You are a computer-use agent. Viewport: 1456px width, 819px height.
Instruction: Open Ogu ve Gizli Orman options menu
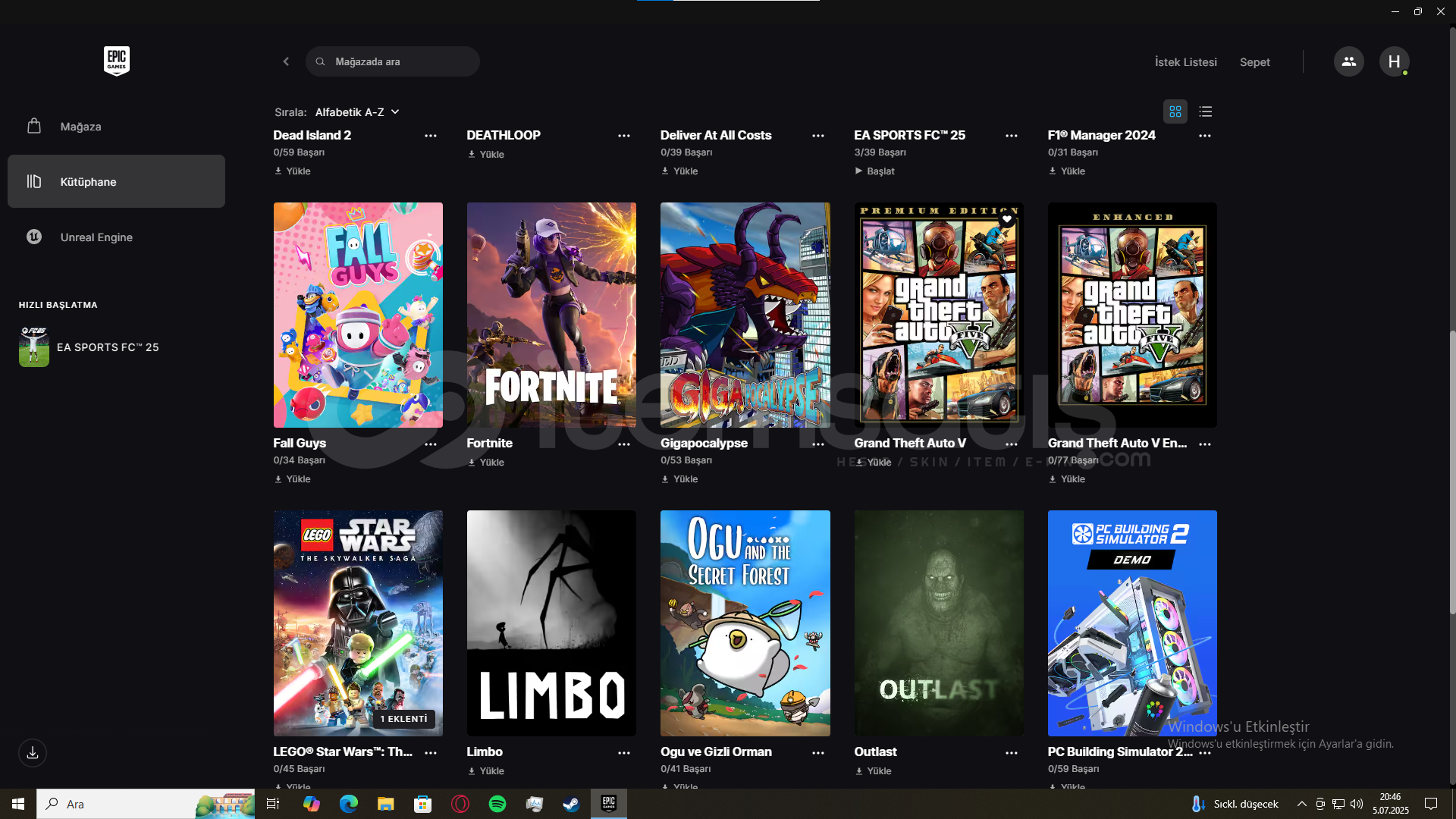pyautogui.click(x=817, y=753)
